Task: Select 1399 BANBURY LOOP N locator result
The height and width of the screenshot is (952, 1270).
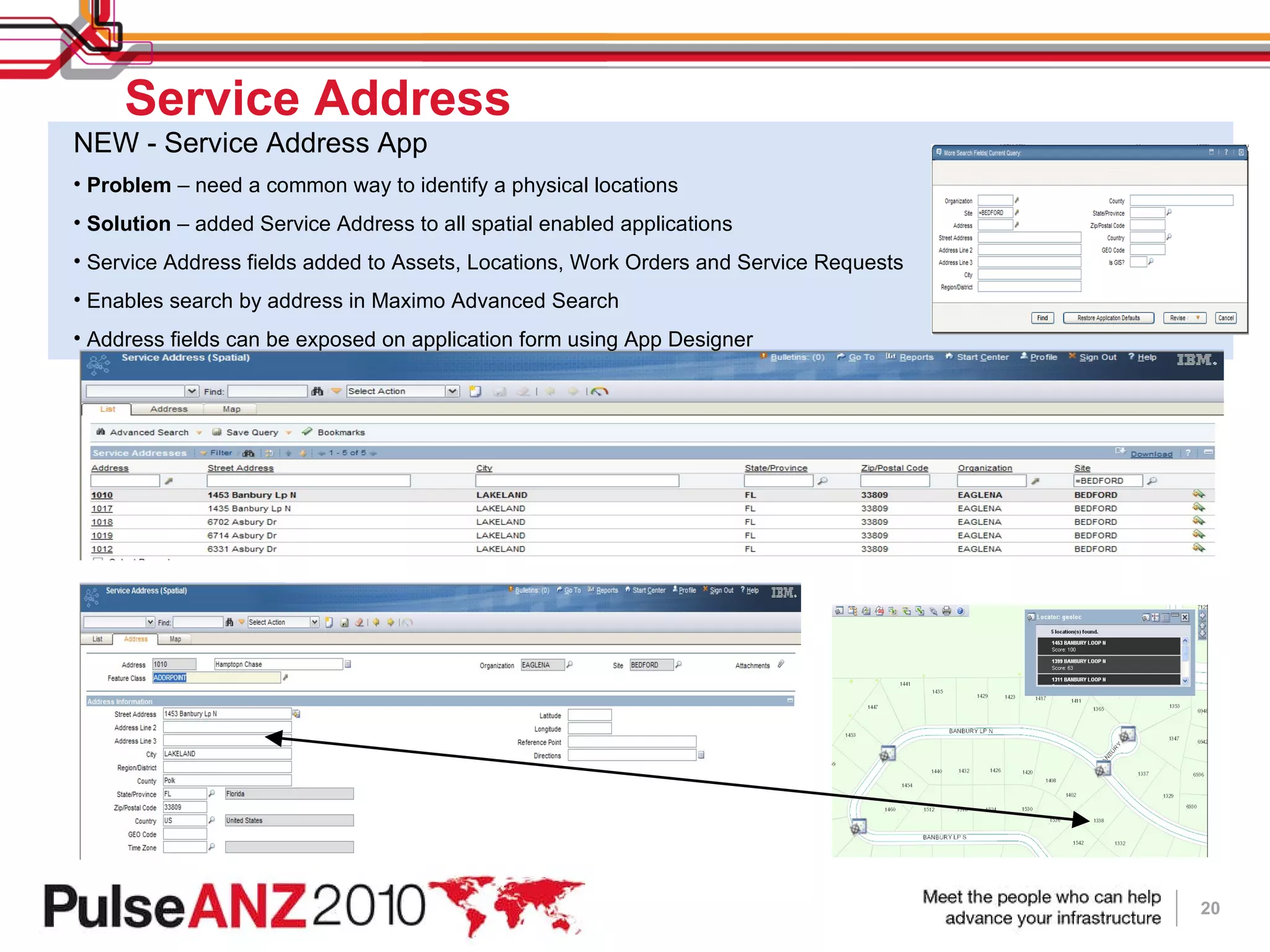Action: point(1108,664)
